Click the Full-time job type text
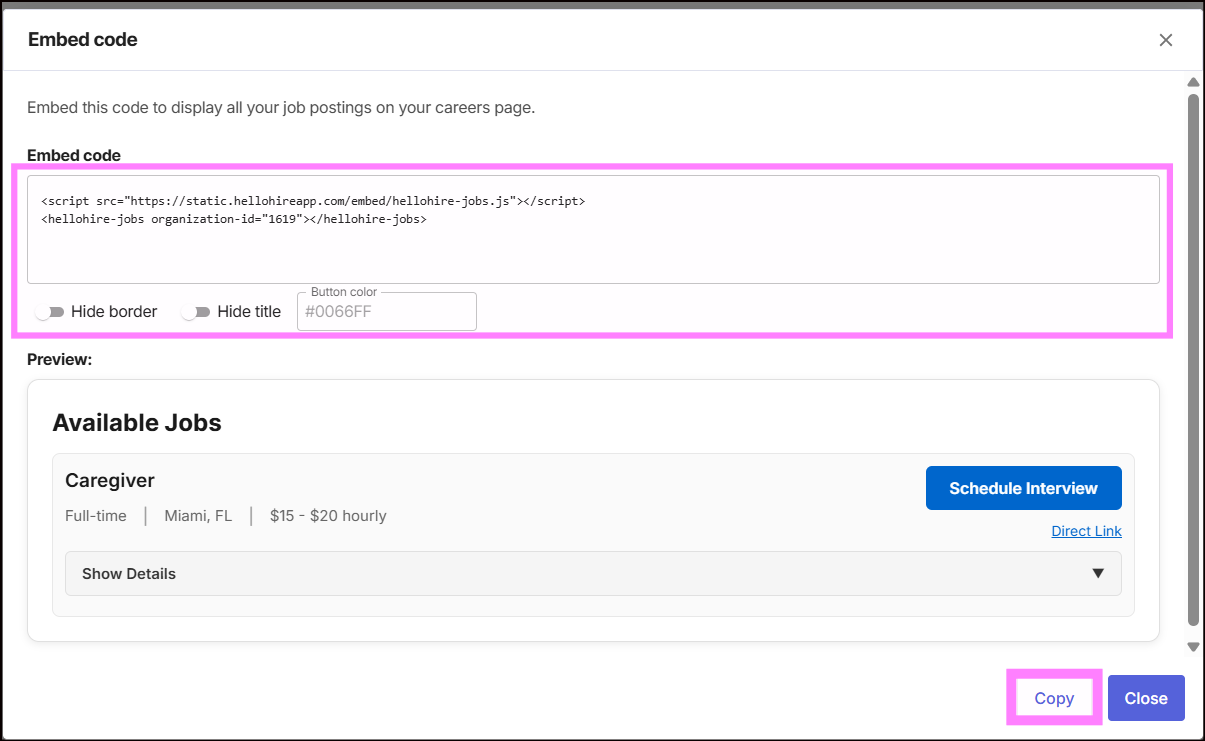This screenshot has height=741, width=1205. click(96, 516)
